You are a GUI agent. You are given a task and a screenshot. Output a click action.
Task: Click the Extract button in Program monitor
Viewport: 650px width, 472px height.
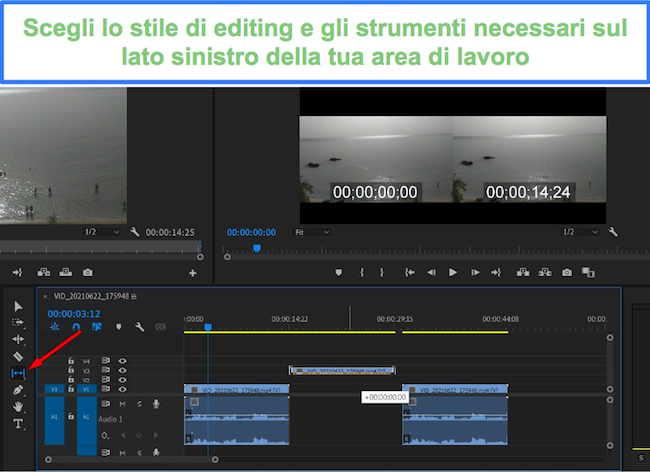pos(545,272)
